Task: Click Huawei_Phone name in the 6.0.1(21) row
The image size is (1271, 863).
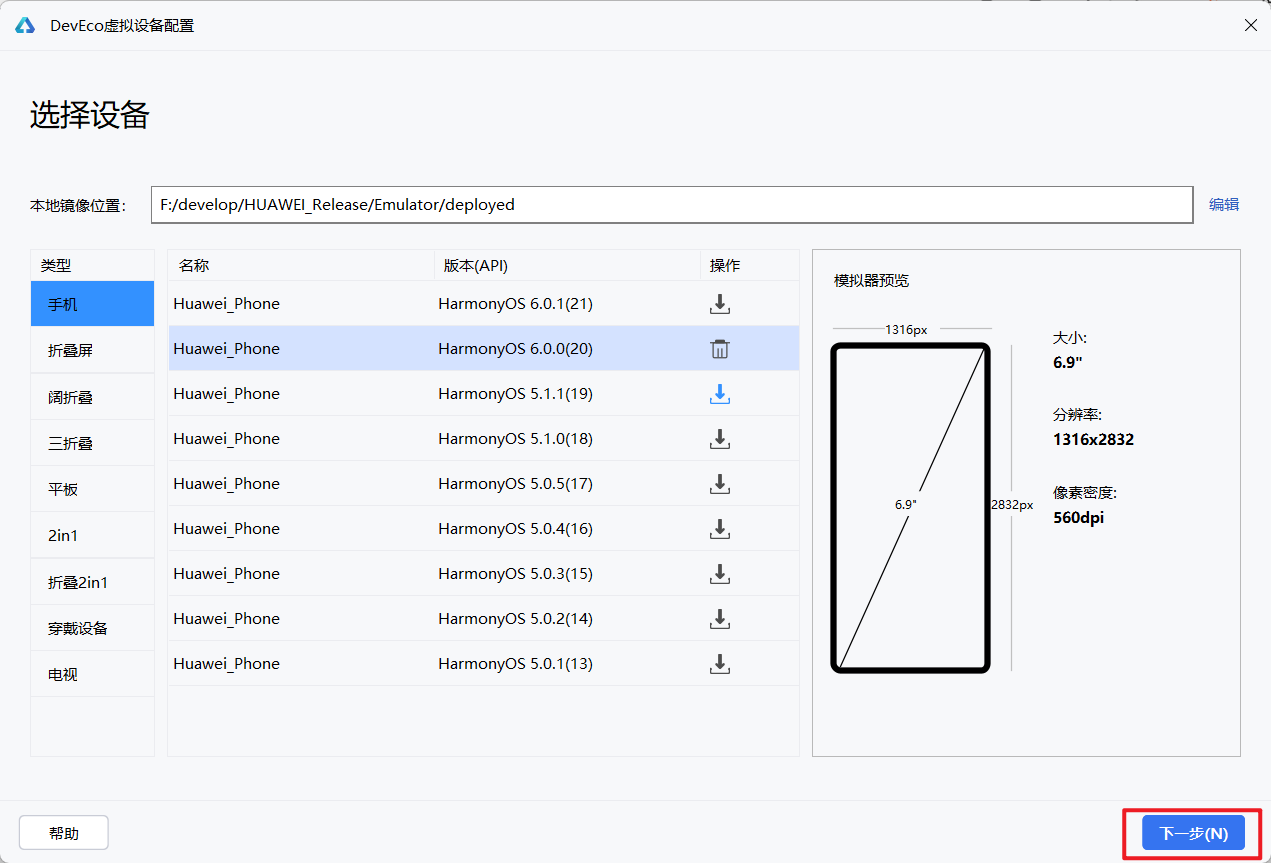Action: tap(226, 304)
